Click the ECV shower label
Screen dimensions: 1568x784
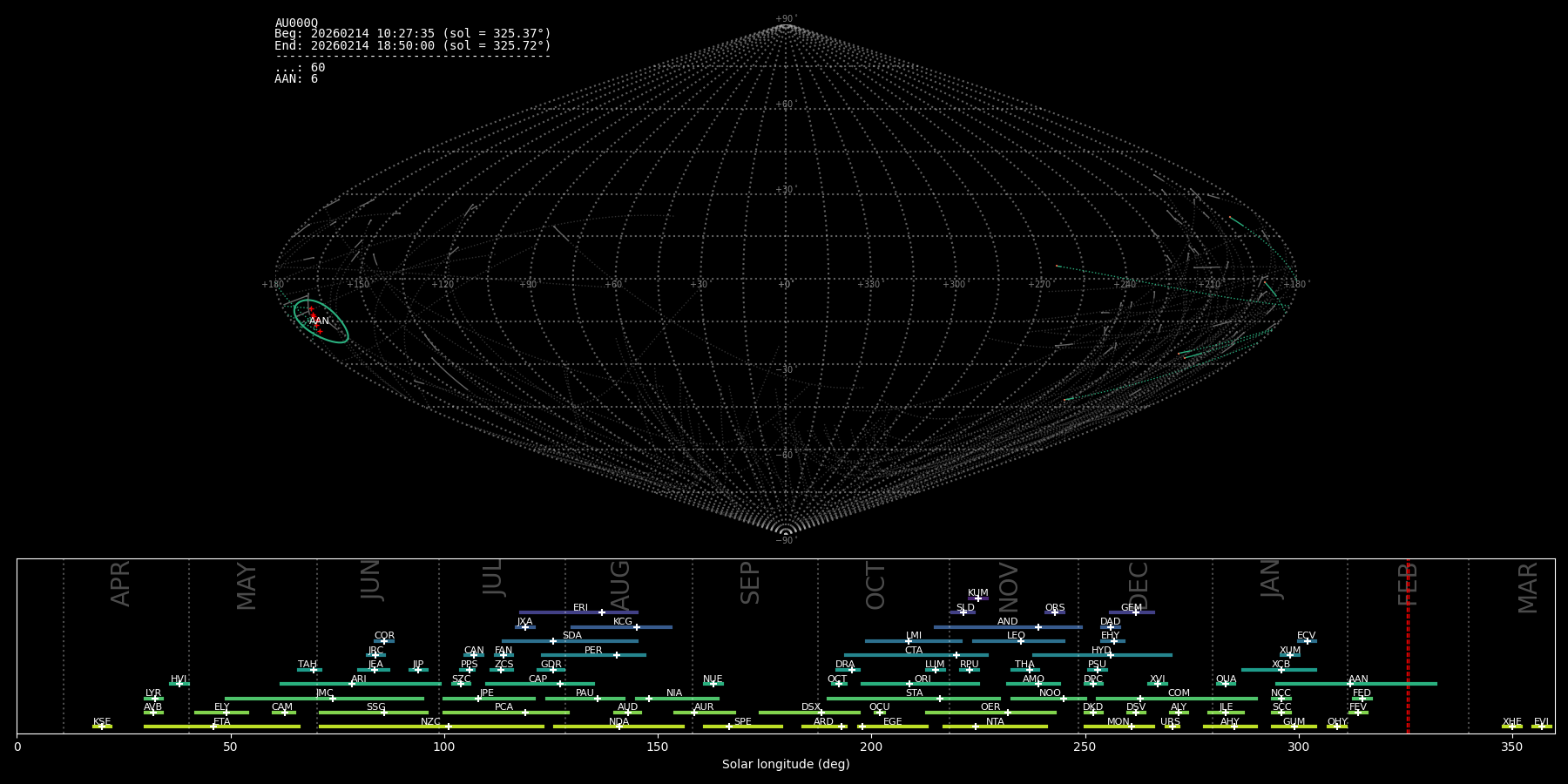1306,636
